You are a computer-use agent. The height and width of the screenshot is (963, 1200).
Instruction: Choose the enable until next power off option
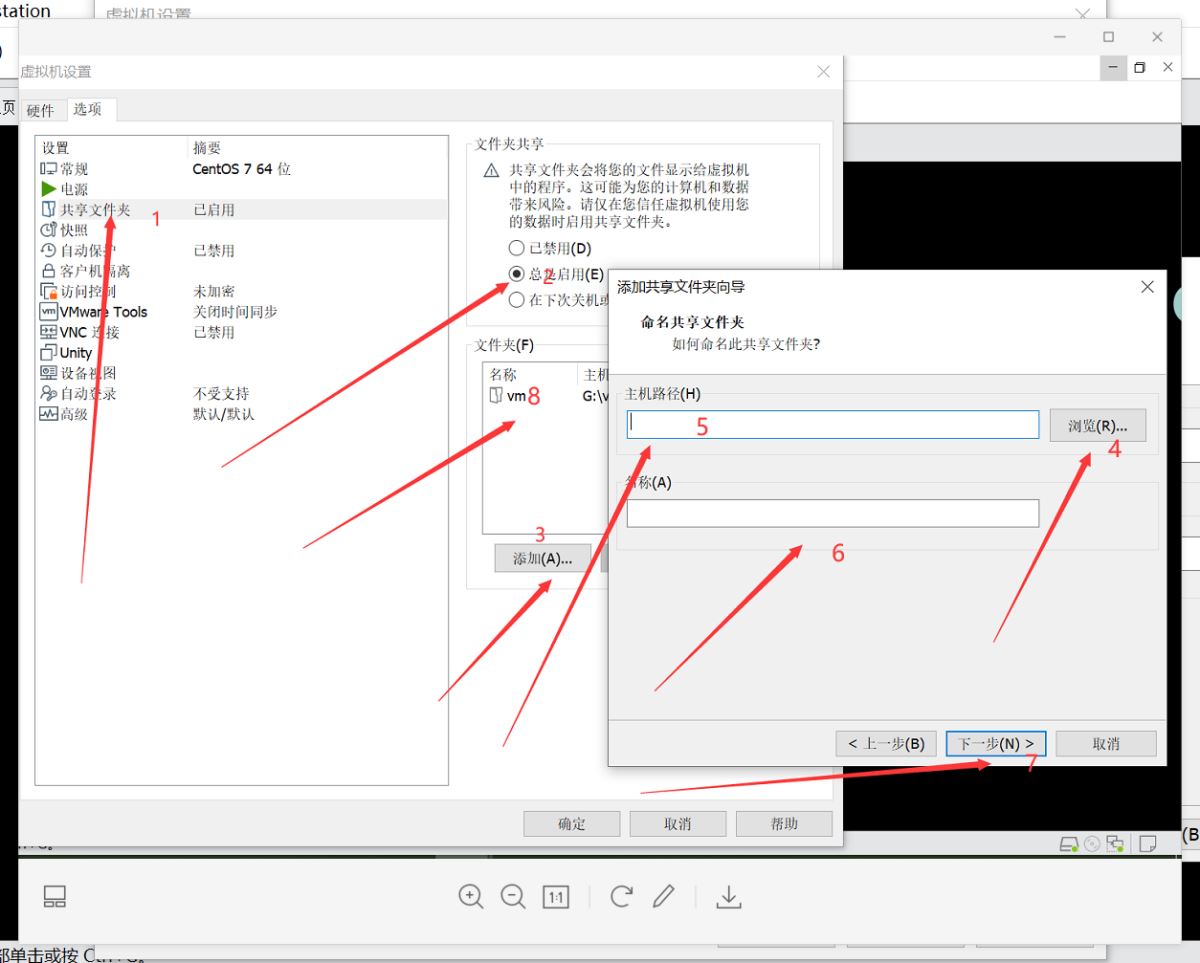coord(516,300)
